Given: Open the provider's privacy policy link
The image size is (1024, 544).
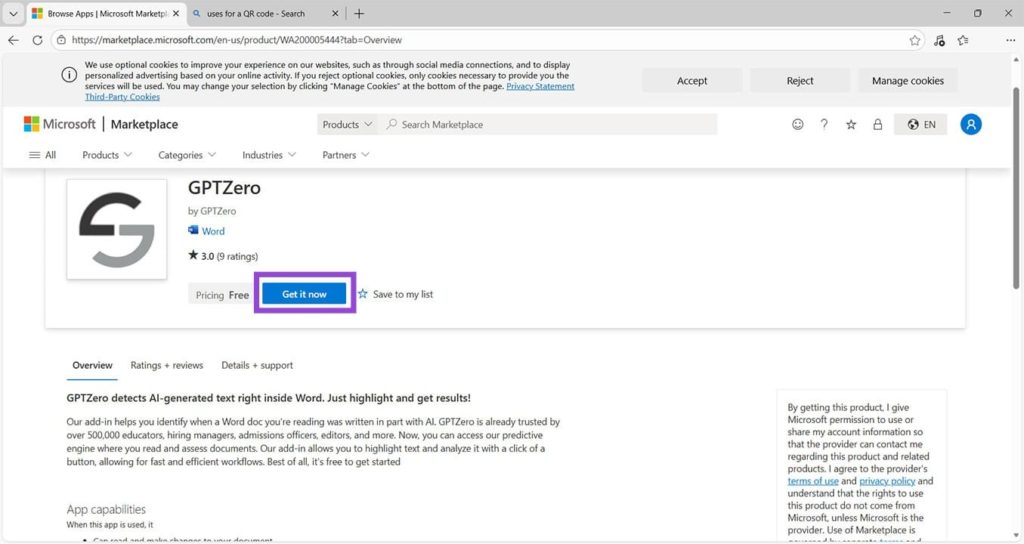Looking at the screenshot, I should click(887, 481).
